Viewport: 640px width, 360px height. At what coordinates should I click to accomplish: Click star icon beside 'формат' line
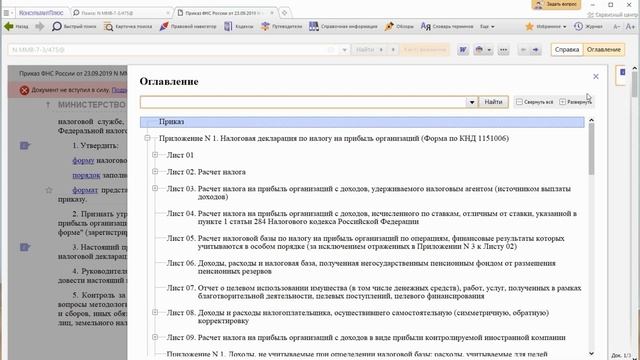click(x=49, y=190)
